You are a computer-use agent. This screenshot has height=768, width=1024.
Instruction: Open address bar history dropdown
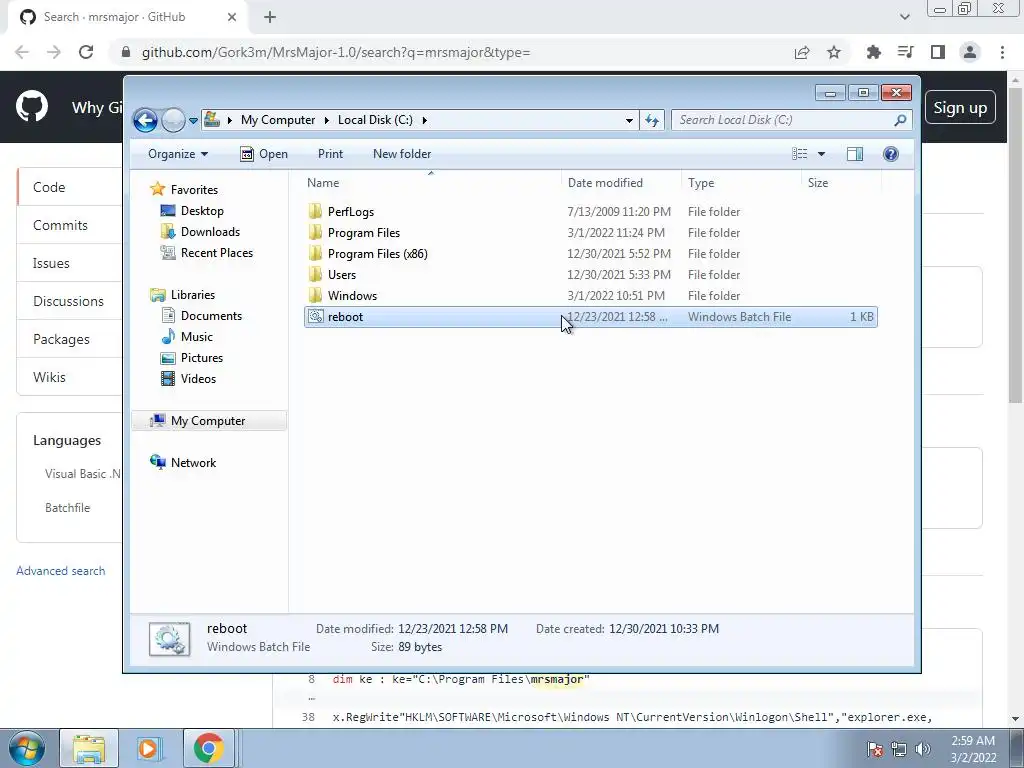pos(629,120)
